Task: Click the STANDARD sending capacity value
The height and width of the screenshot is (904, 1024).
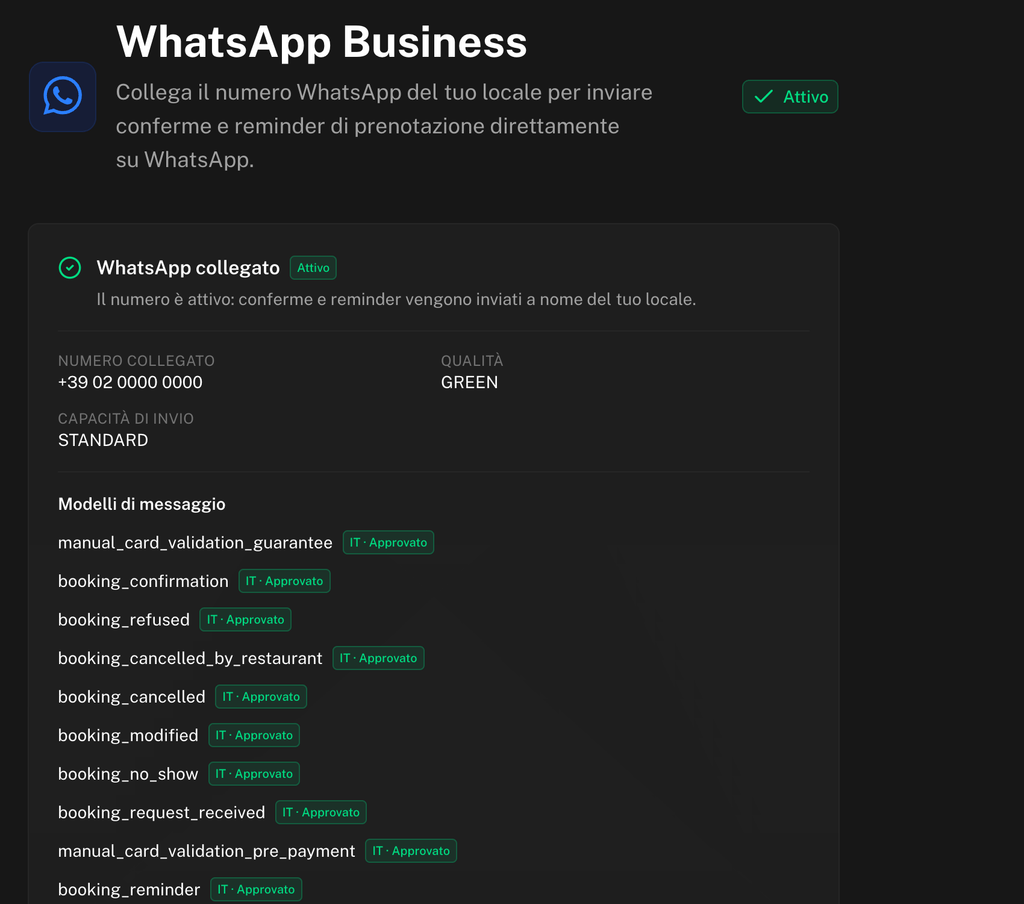Action: click(x=103, y=440)
